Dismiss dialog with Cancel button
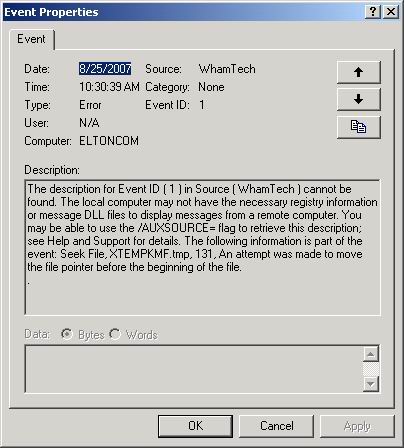This screenshot has height=448, width=404. click(x=277, y=426)
